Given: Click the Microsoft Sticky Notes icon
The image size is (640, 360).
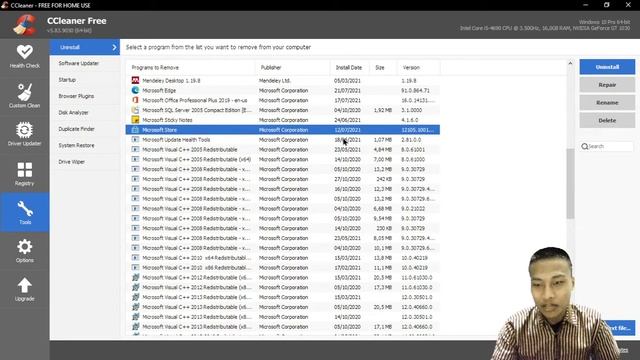Looking at the screenshot, I should tap(135, 120).
